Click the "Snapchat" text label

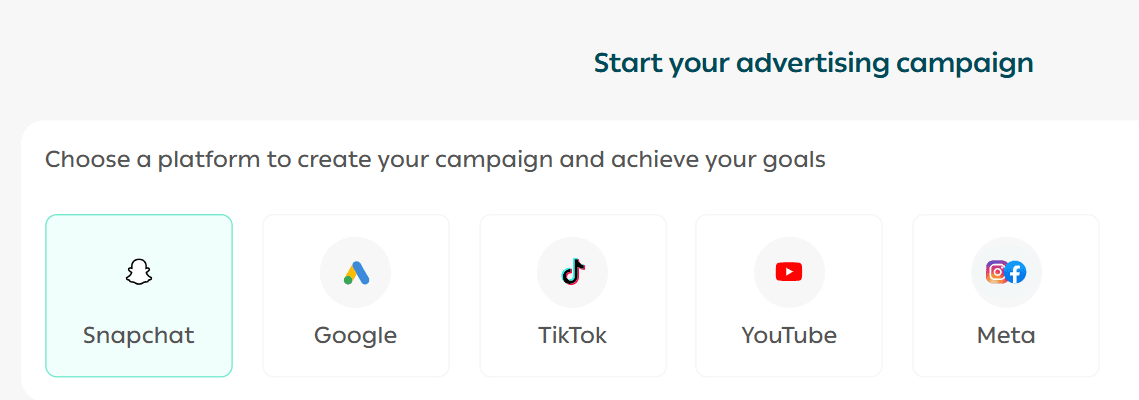[138, 335]
